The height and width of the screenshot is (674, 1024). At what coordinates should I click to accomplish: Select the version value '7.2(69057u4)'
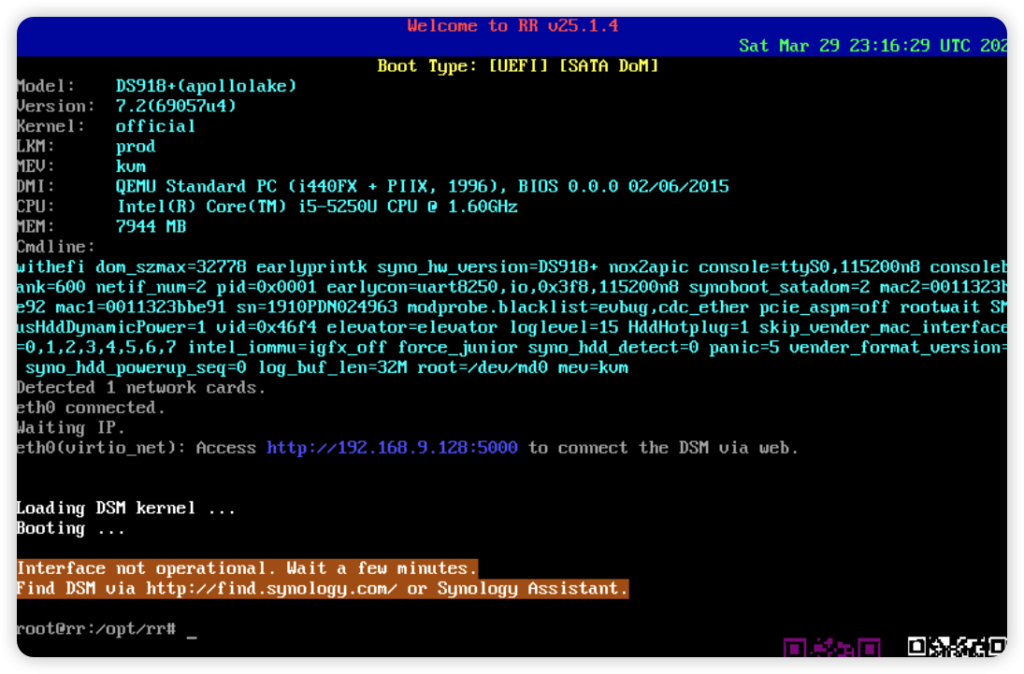tap(176, 106)
